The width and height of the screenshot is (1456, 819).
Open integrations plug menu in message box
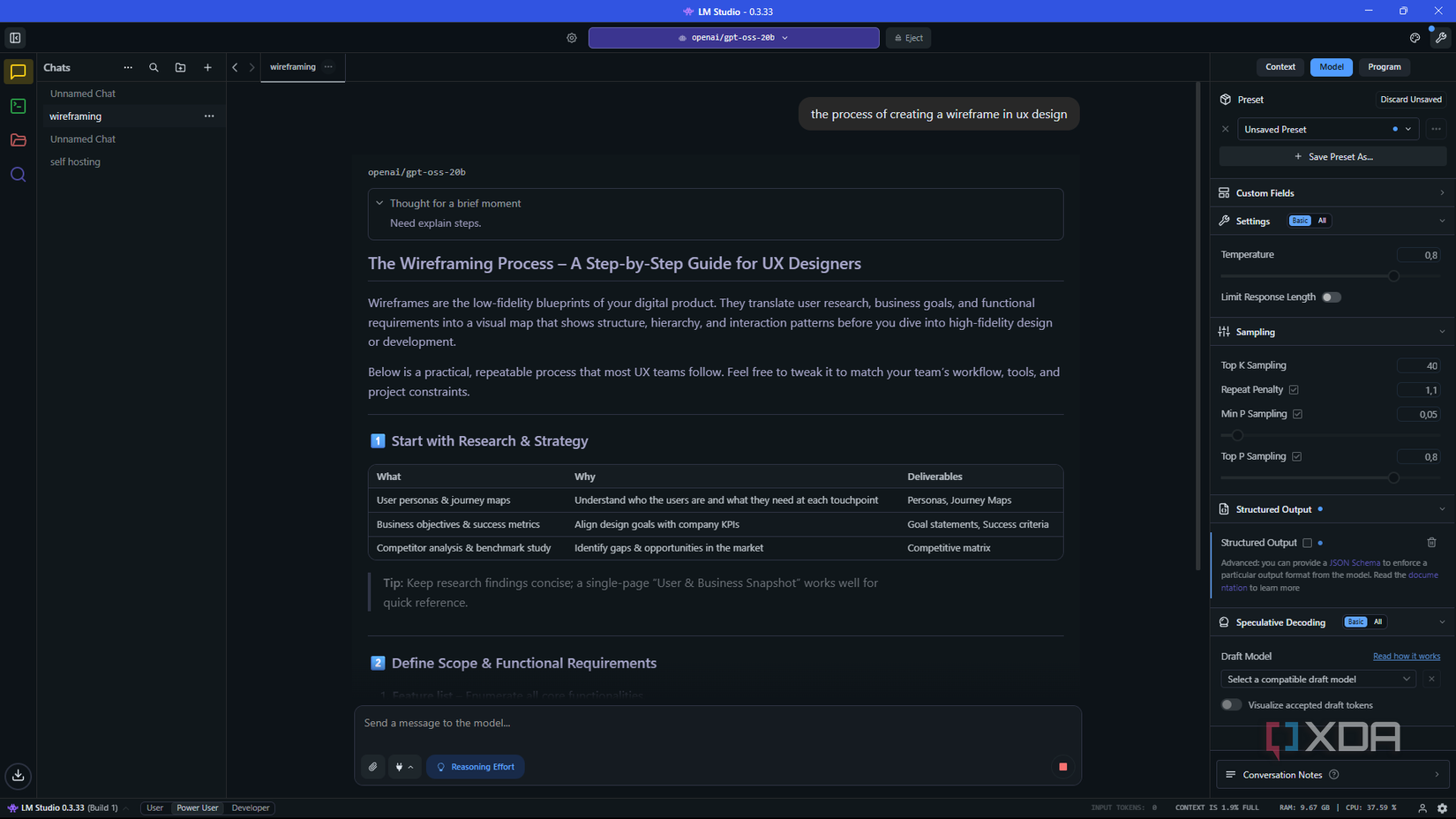pyautogui.click(x=404, y=767)
